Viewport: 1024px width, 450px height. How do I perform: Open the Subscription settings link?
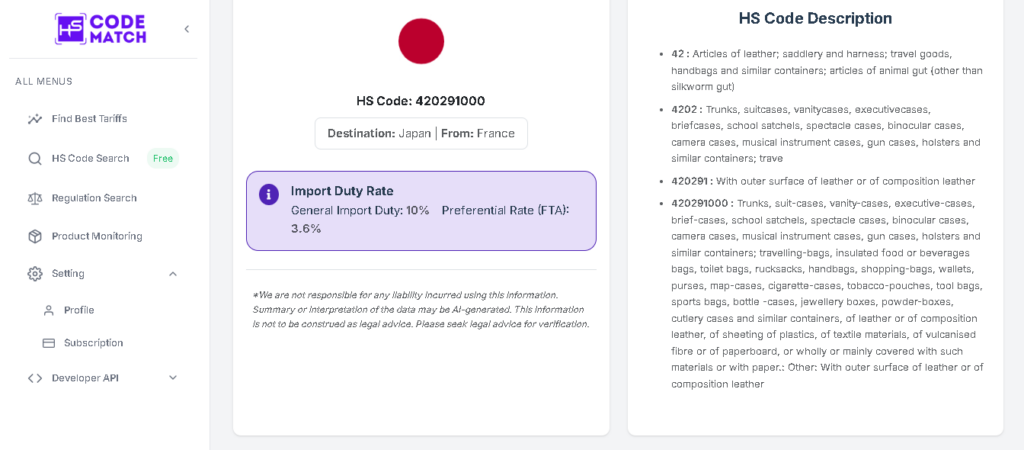[x=93, y=343]
